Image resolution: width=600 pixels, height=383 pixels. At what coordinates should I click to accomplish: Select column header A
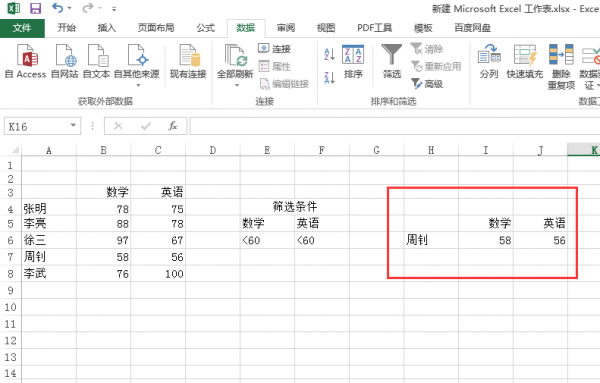49,150
